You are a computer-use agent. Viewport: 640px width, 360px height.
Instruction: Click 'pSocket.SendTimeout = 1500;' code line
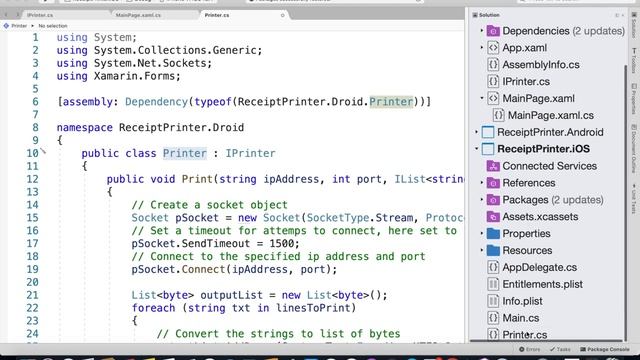tap(215, 244)
